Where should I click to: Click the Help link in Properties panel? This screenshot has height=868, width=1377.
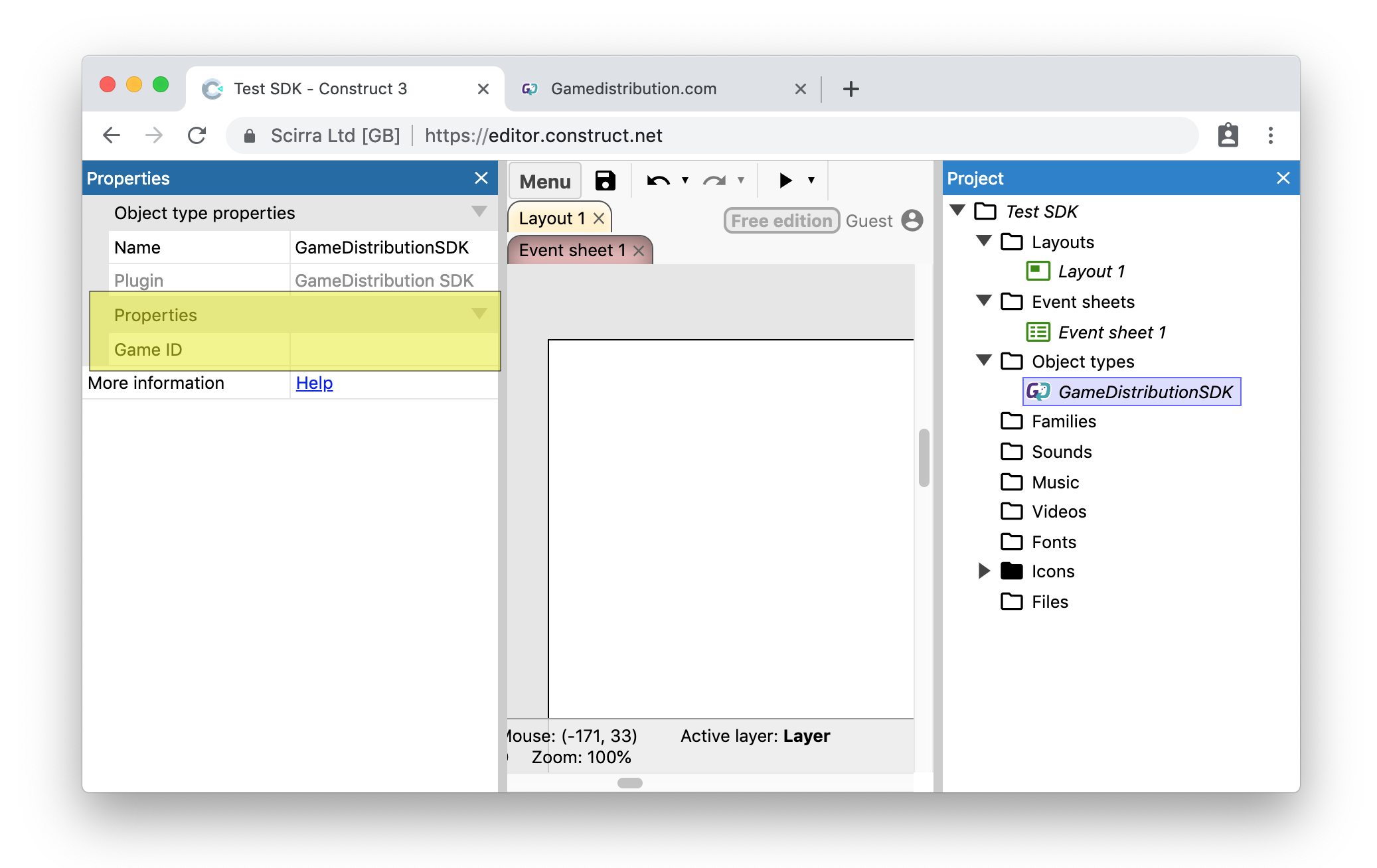314,383
